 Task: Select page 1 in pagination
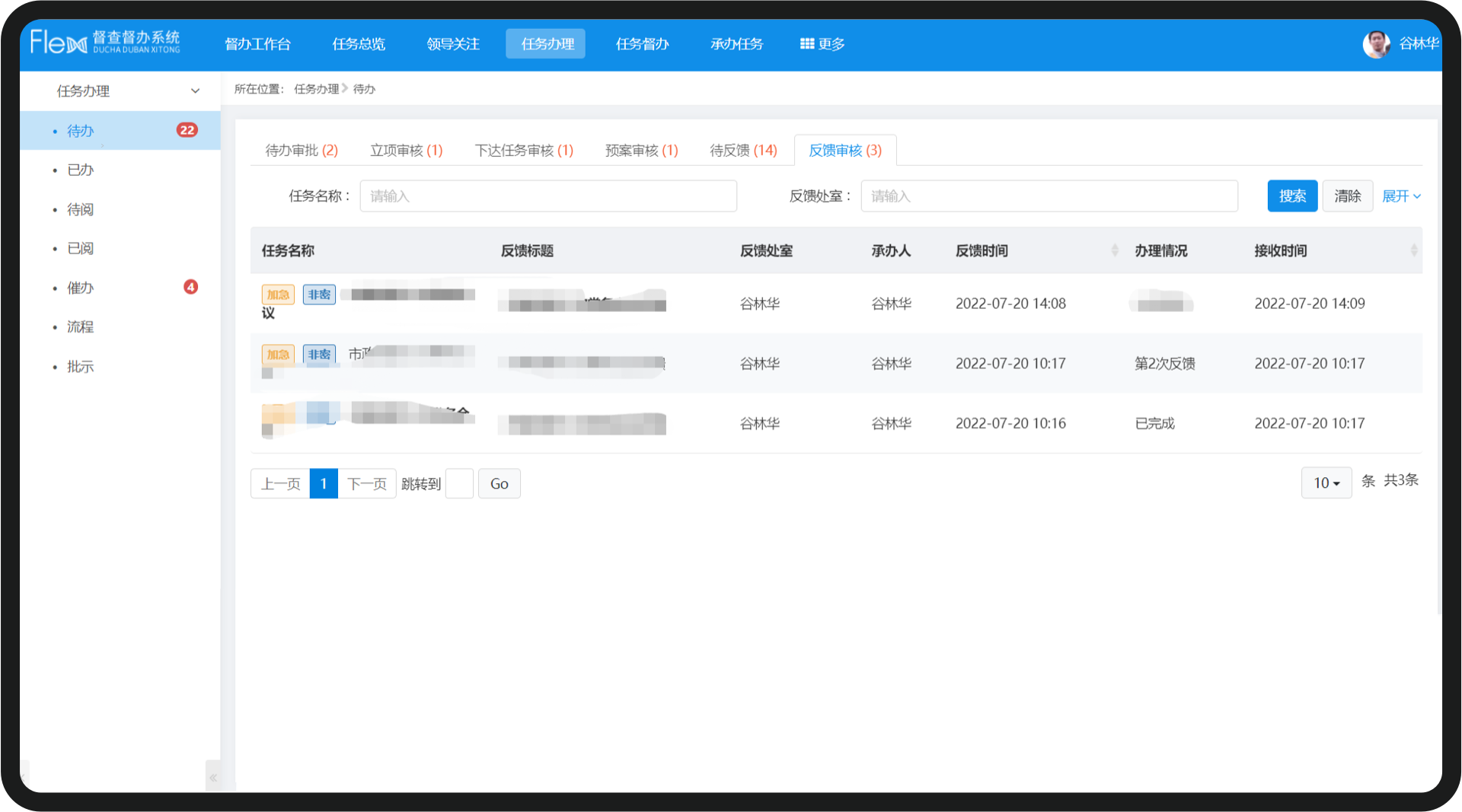[x=324, y=483]
